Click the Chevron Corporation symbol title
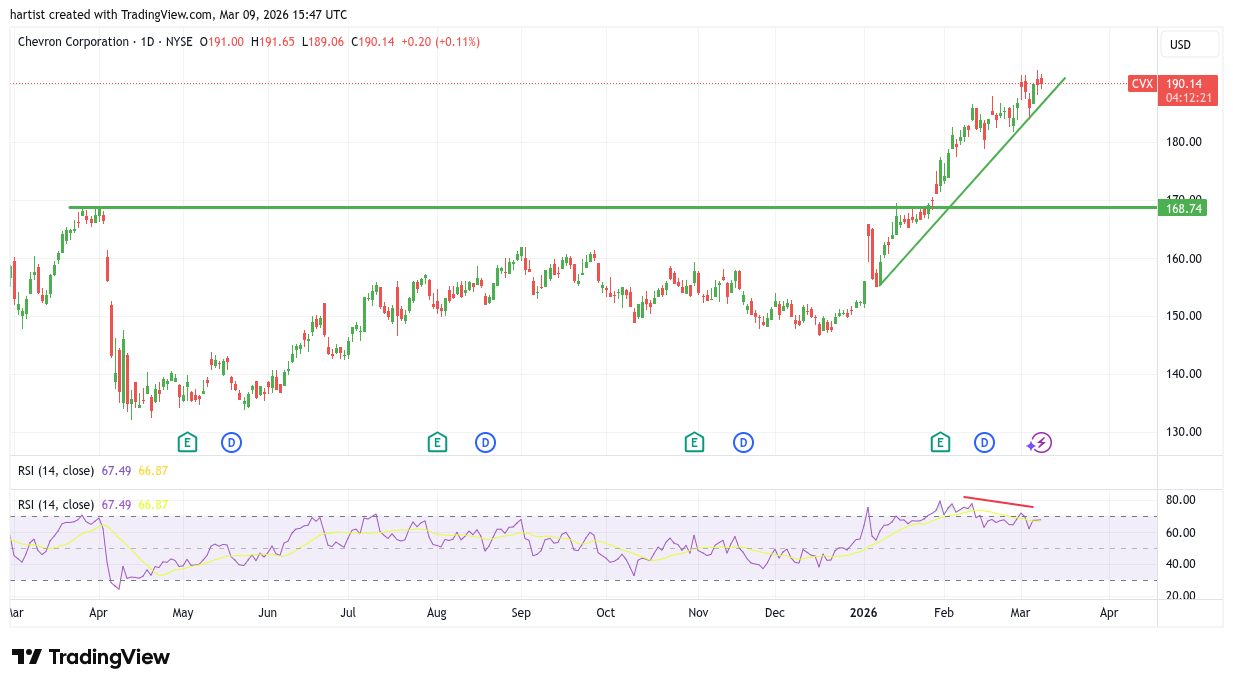The width and height of the screenshot is (1233, 687). 74,42
